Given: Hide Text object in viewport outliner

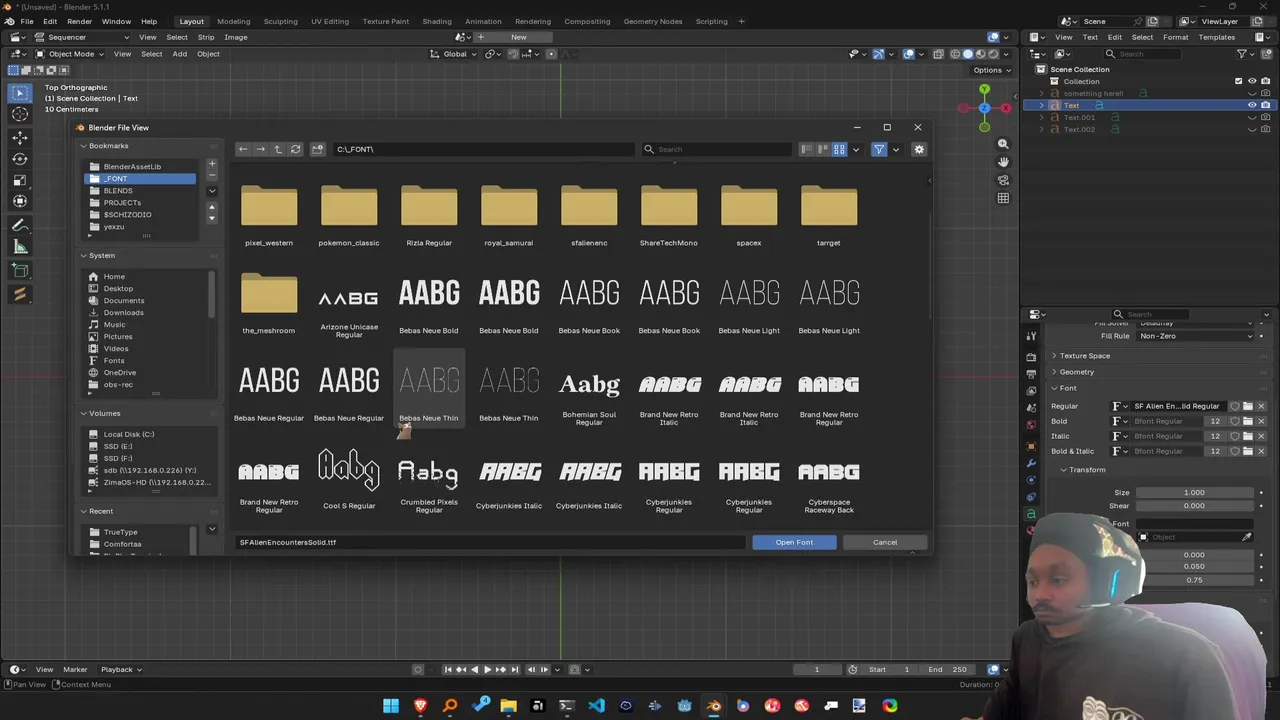Looking at the screenshot, I should 1251,105.
